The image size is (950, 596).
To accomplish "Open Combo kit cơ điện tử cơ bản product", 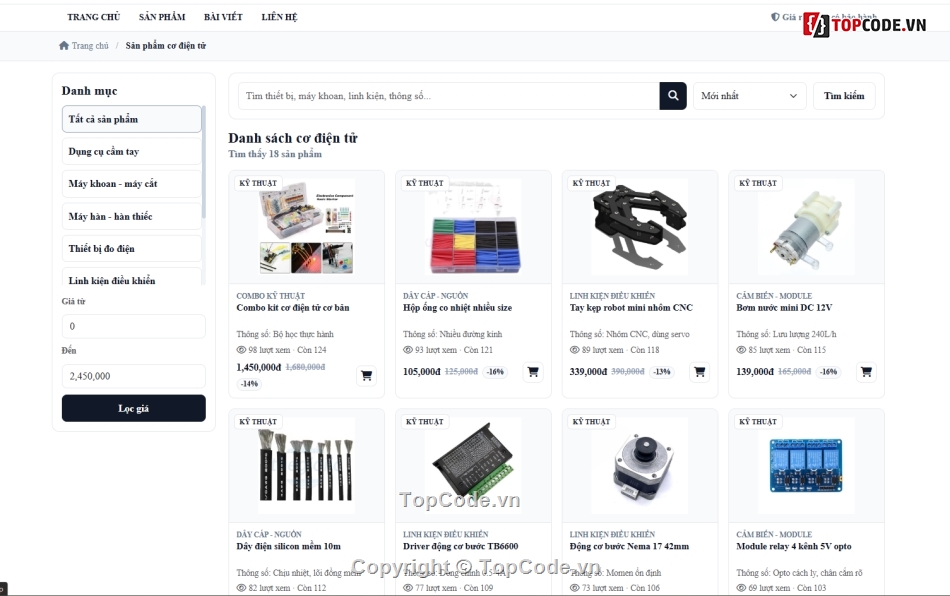I will pos(293,308).
